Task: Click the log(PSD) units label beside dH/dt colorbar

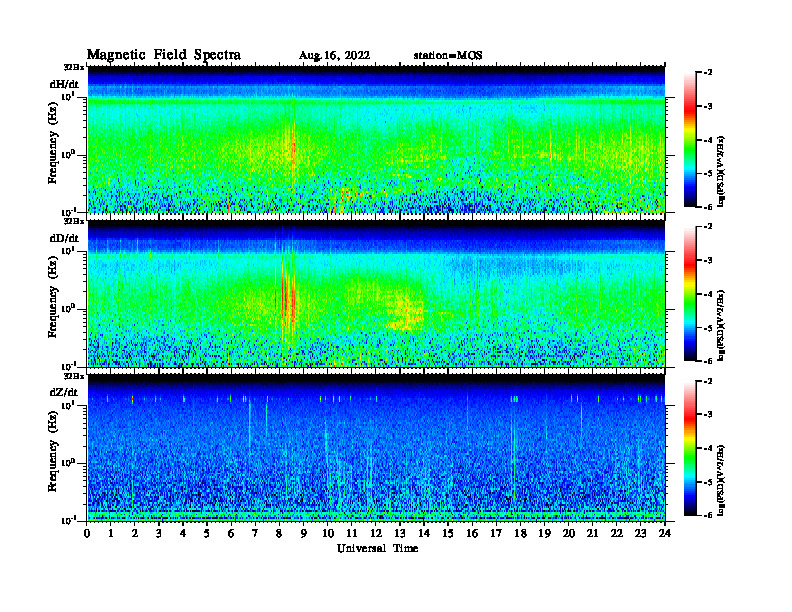Action: (721, 171)
